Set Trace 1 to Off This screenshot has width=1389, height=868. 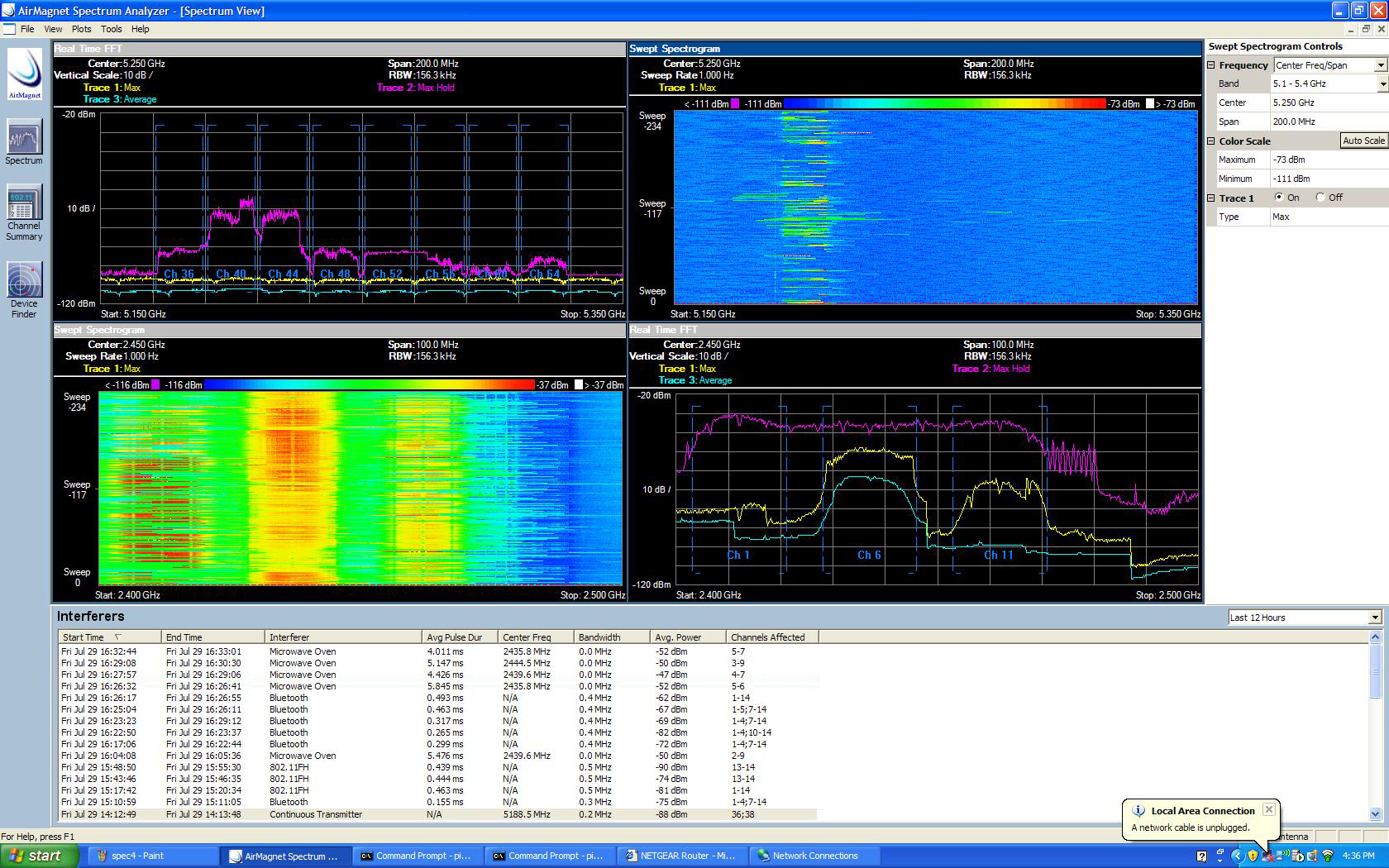coord(1320,198)
